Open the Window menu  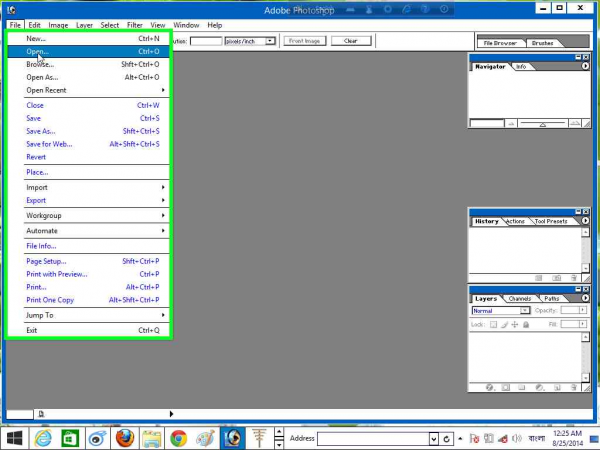point(186,25)
